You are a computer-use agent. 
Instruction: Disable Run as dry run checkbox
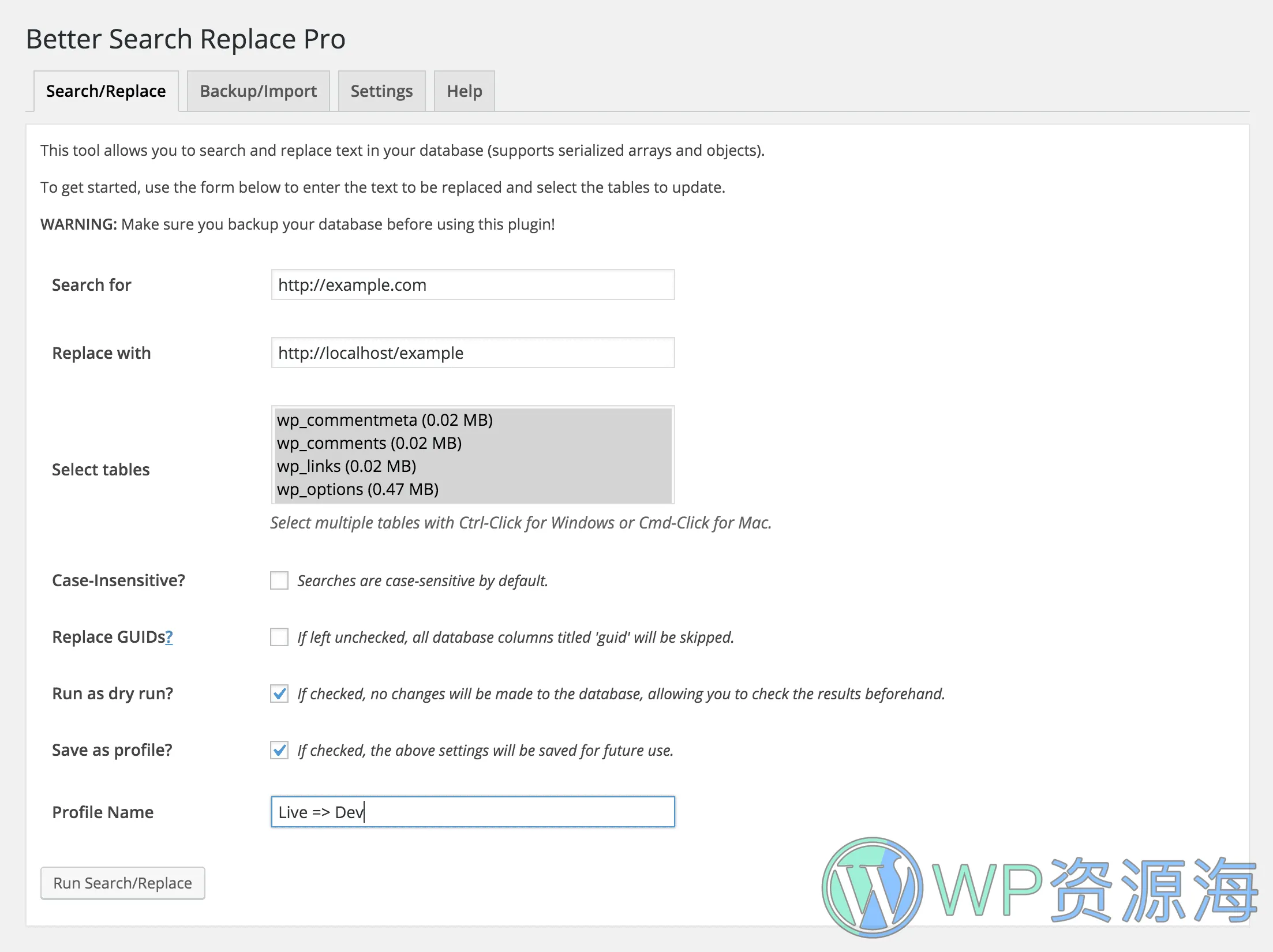pyautogui.click(x=279, y=694)
